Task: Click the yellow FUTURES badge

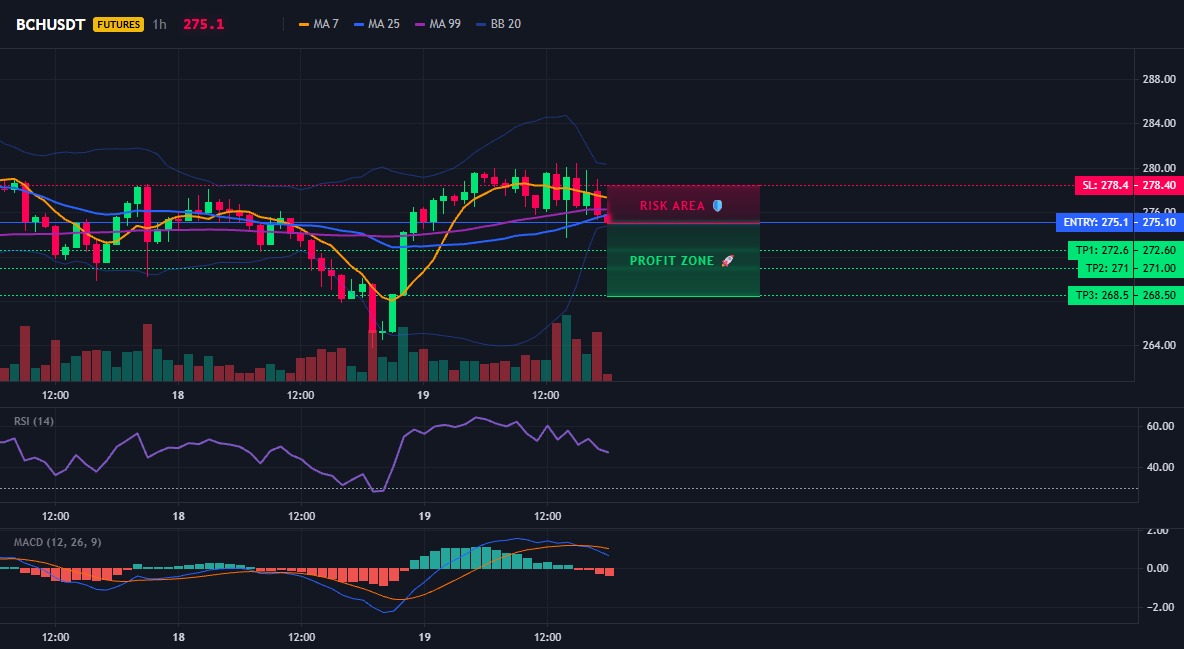Action: (119, 24)
